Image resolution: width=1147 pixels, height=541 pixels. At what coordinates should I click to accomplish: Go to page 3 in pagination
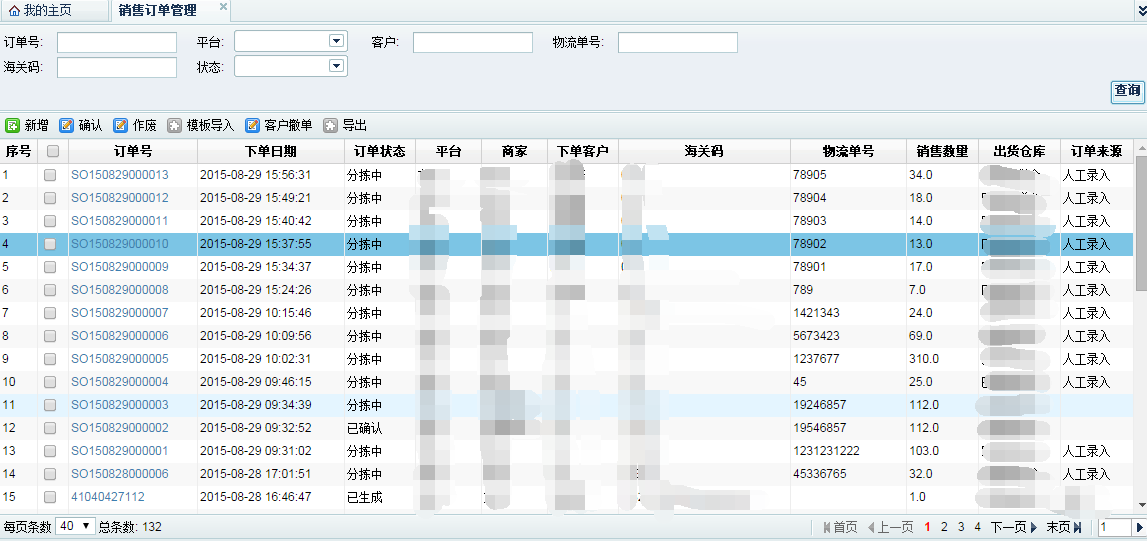click(961, 527)
